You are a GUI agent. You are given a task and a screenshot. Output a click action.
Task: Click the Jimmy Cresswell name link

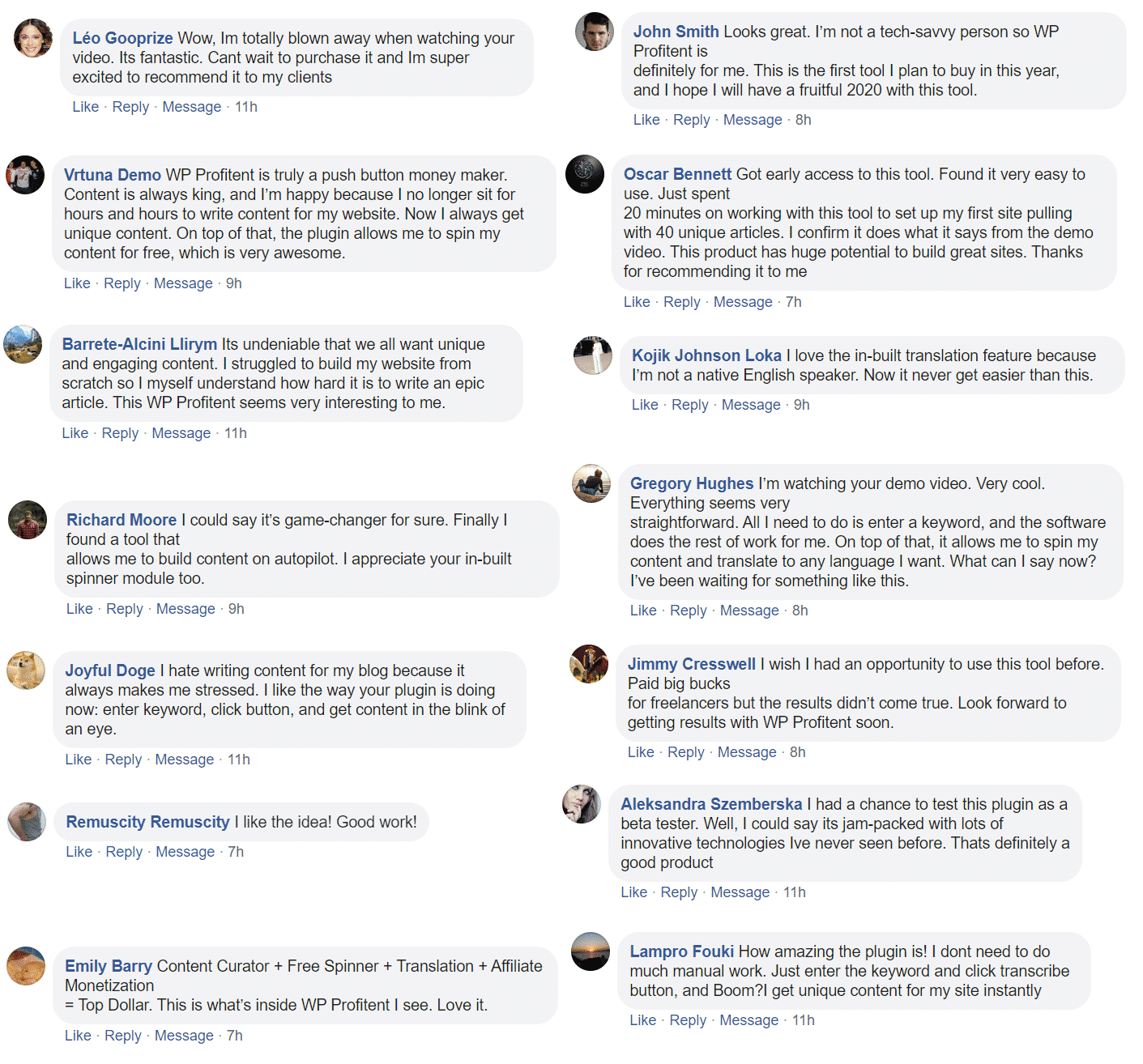click(692, 664)
